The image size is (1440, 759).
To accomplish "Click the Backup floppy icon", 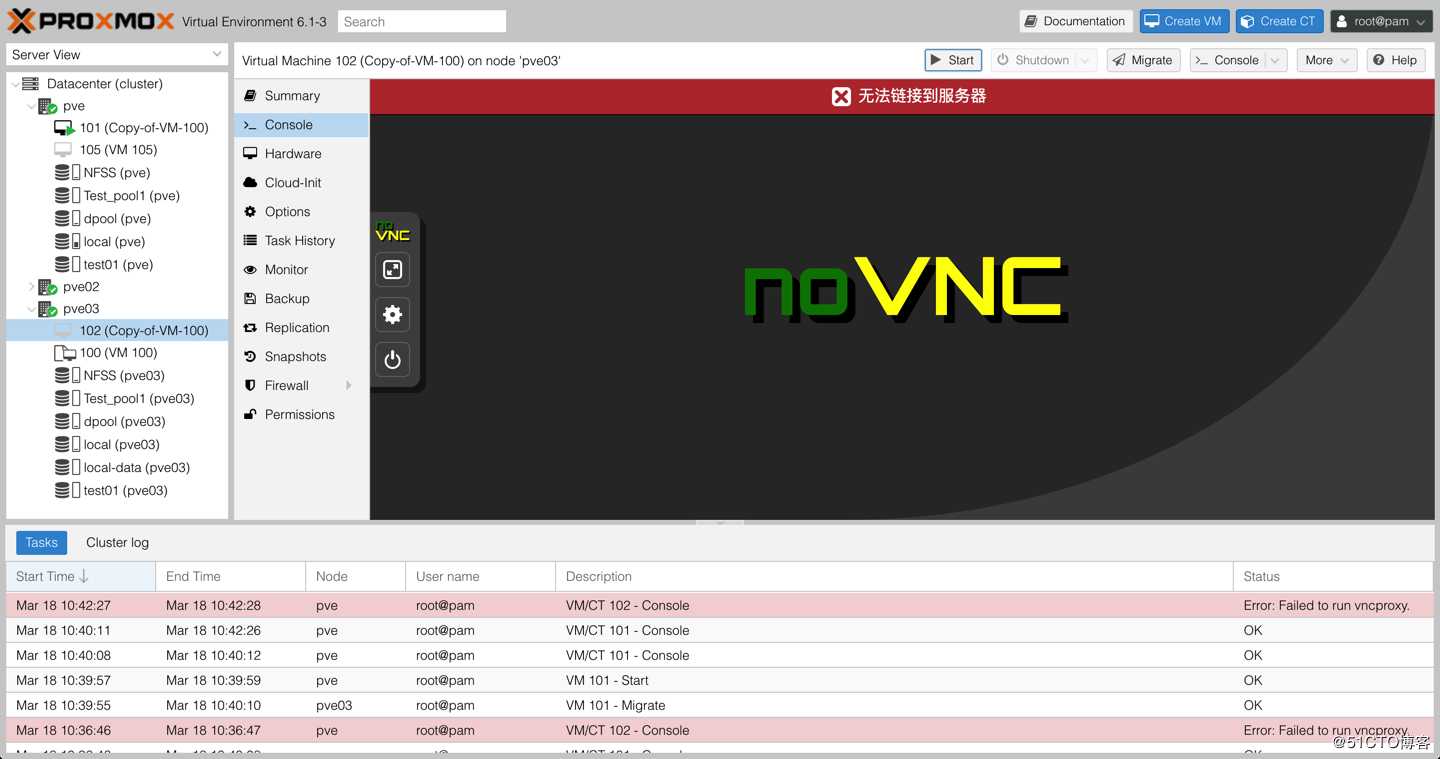I will point(250,299).
